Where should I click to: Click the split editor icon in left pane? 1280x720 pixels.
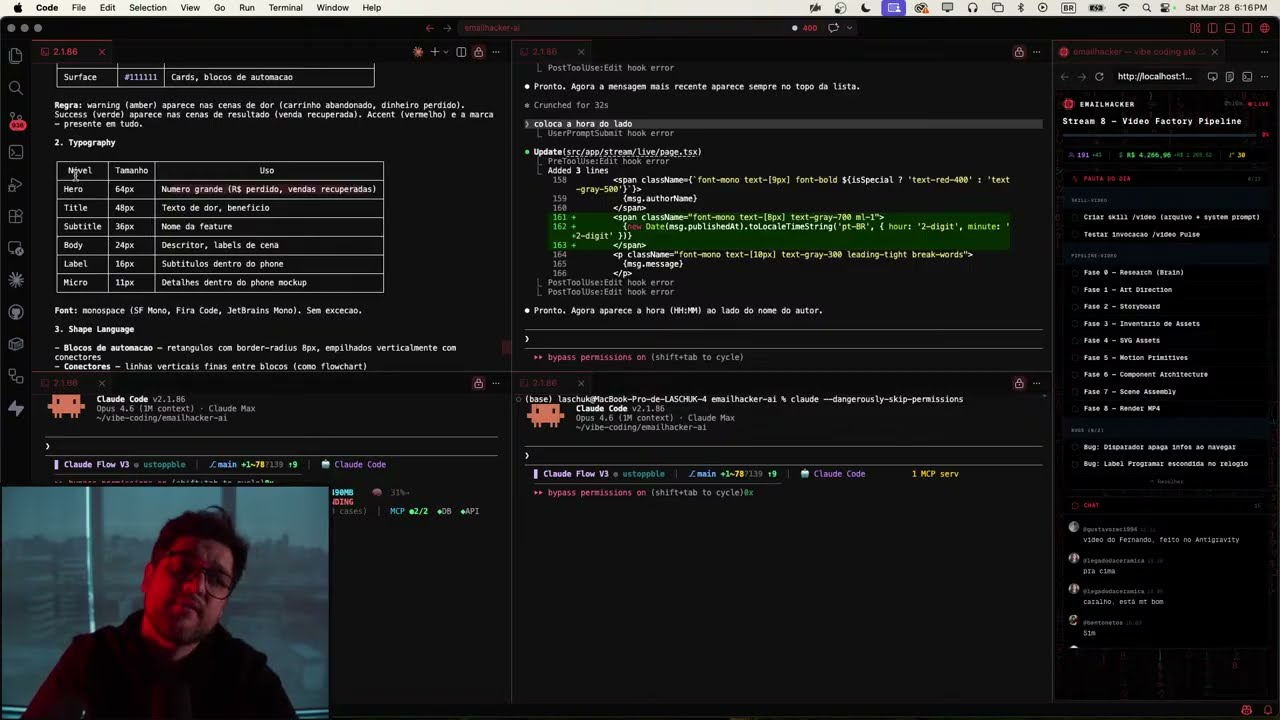[x=461, y=51]
